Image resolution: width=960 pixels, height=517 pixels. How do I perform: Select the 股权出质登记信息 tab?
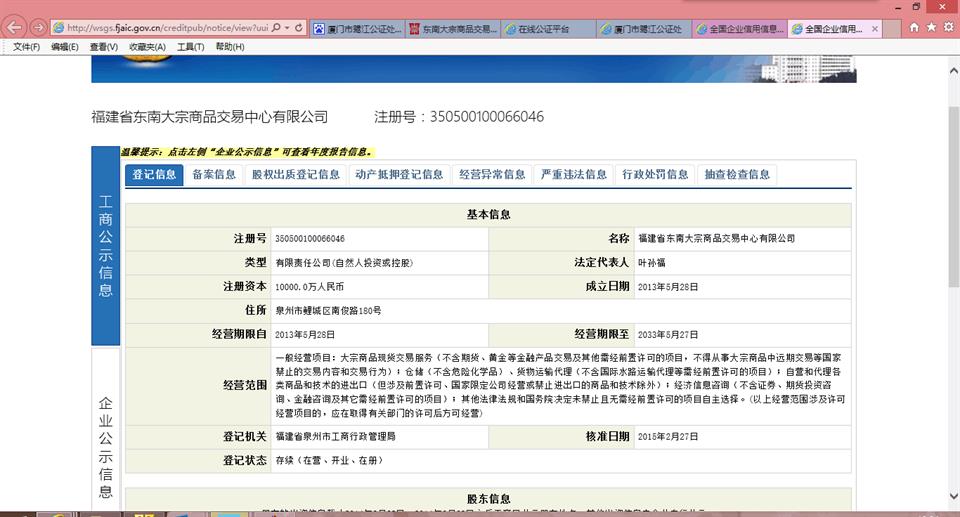coord(296,175)
